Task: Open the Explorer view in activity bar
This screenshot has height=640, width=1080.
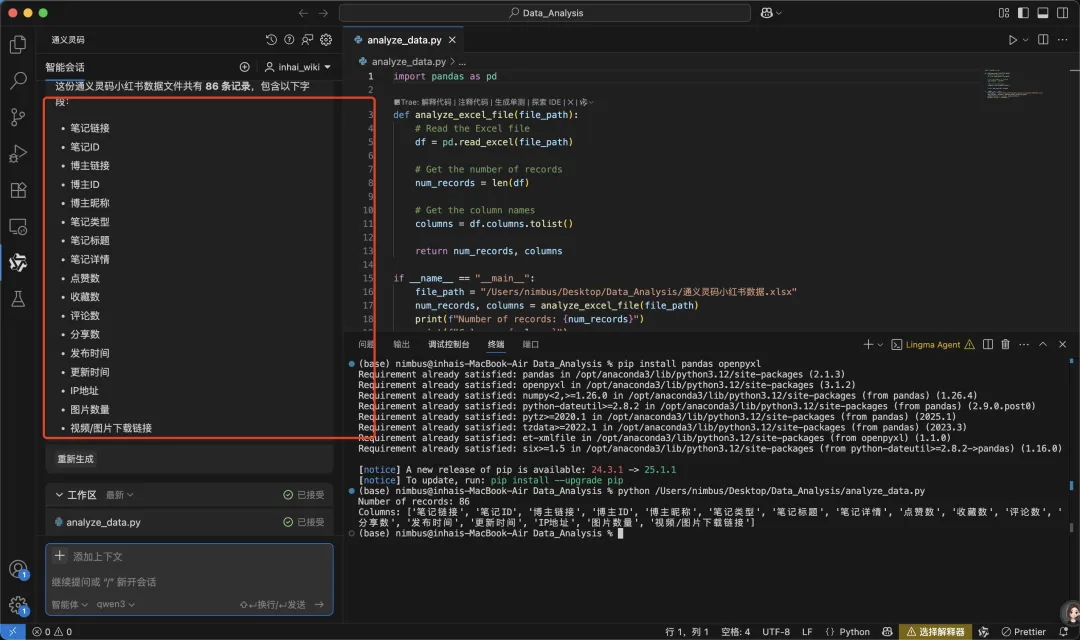Action: 17,44
